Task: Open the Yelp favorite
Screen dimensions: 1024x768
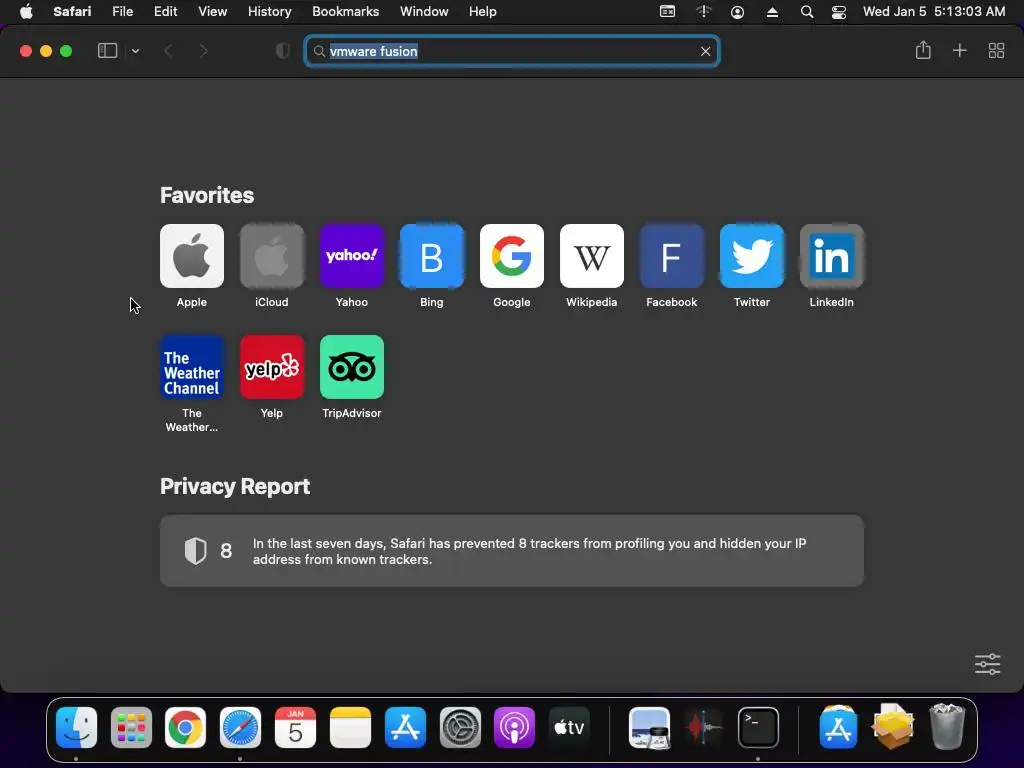Action: (x=272, y=367)
